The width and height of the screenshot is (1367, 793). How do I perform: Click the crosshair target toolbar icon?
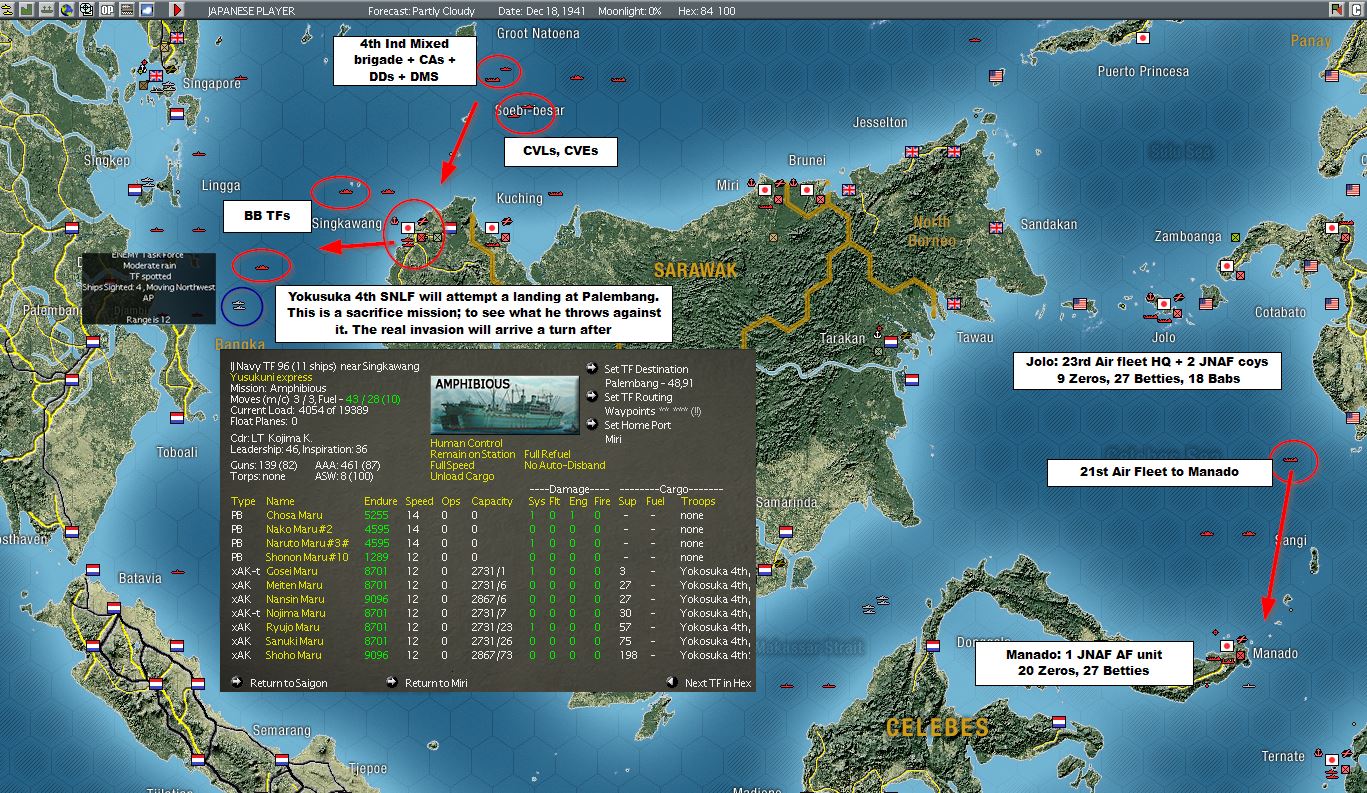[x=87, y=10]
